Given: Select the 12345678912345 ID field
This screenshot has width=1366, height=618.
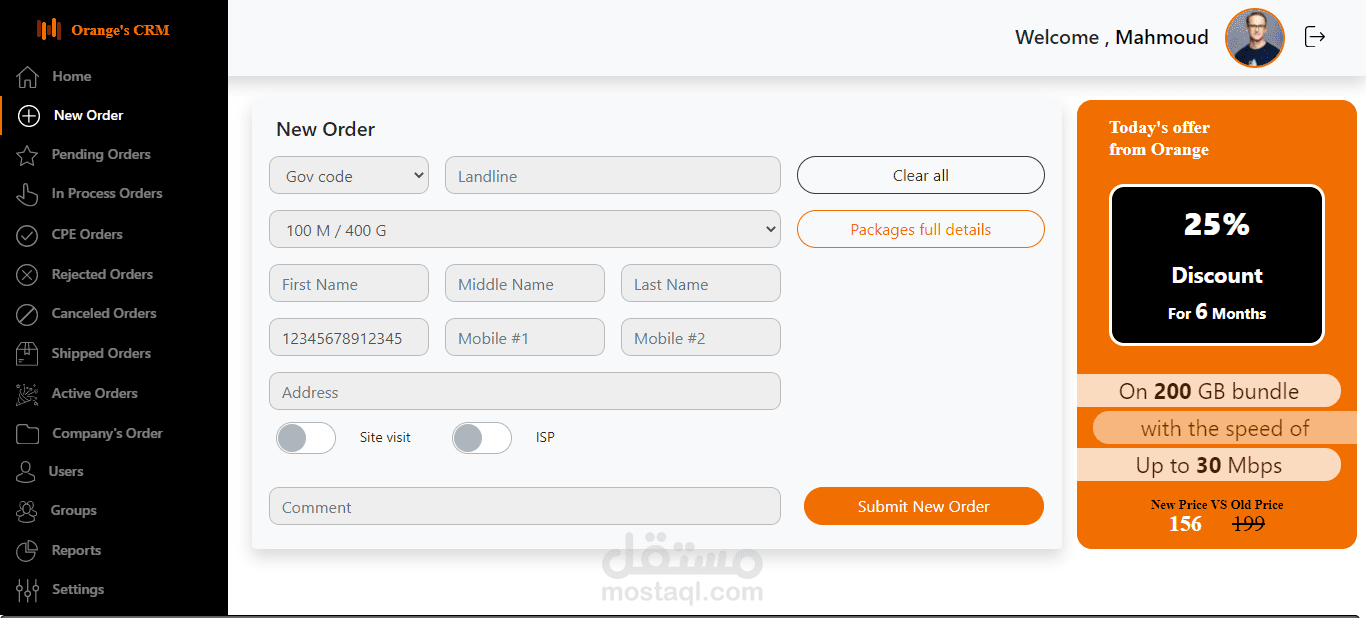Looking at the screenshot, I should (x=349, y=337).
